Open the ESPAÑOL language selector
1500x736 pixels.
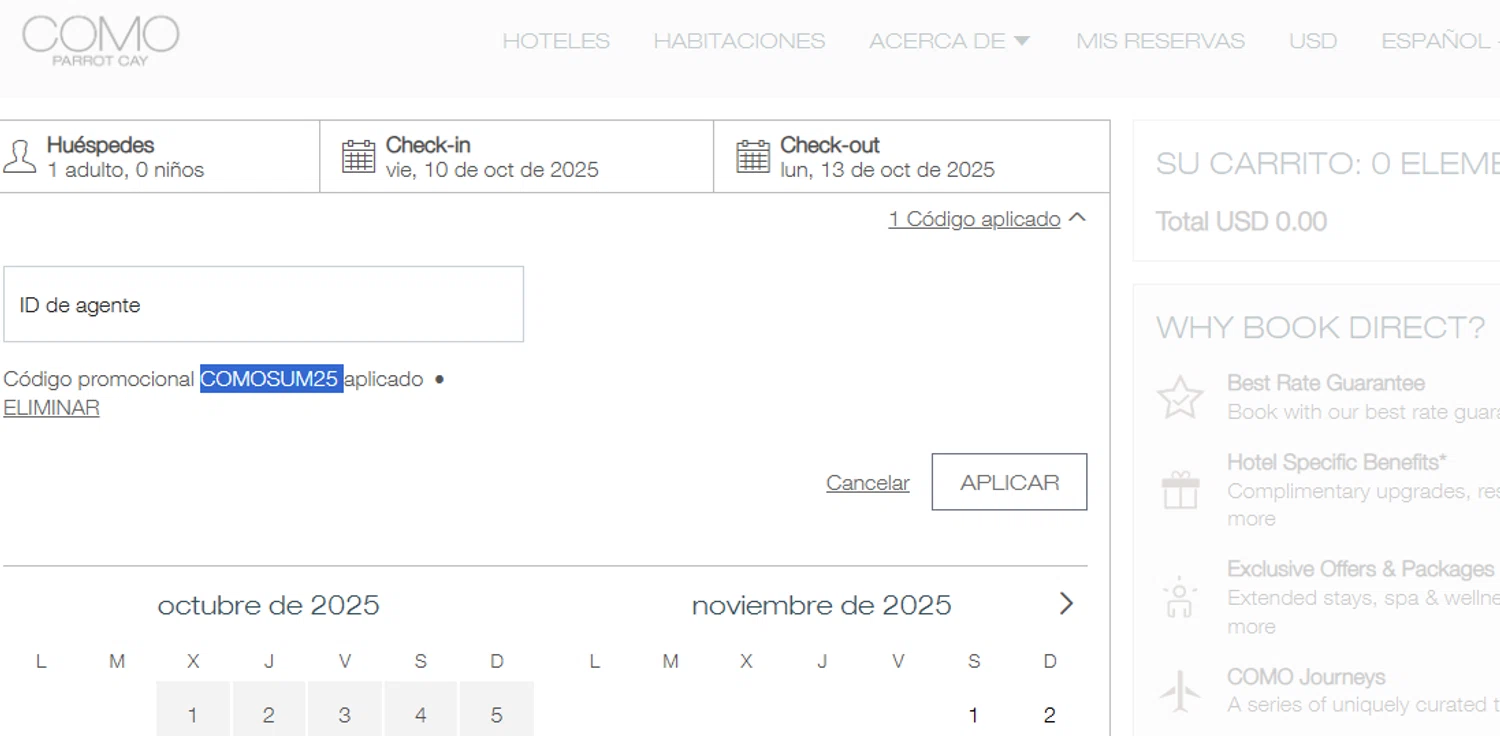[x=1440, y=41]
